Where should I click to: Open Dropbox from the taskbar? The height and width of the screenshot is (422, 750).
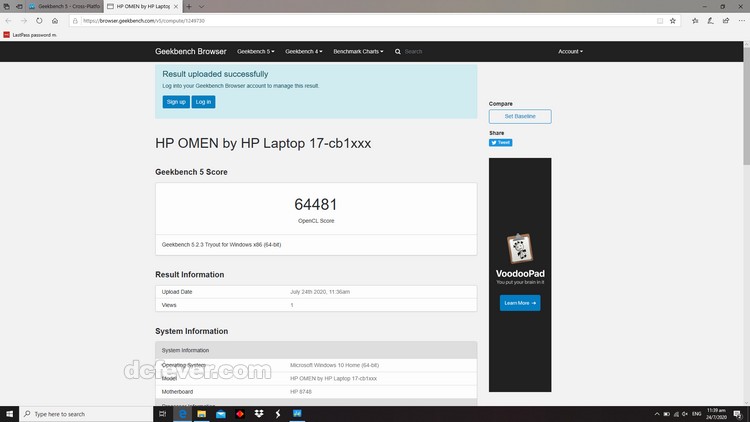[259, 414]
